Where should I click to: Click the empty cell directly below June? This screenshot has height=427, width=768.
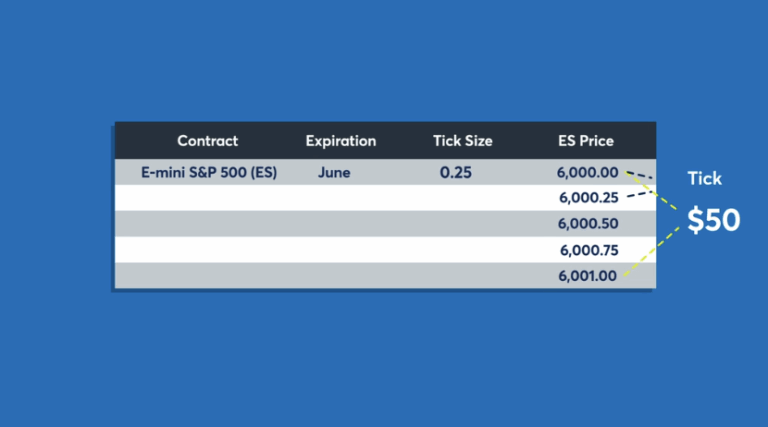334,198
